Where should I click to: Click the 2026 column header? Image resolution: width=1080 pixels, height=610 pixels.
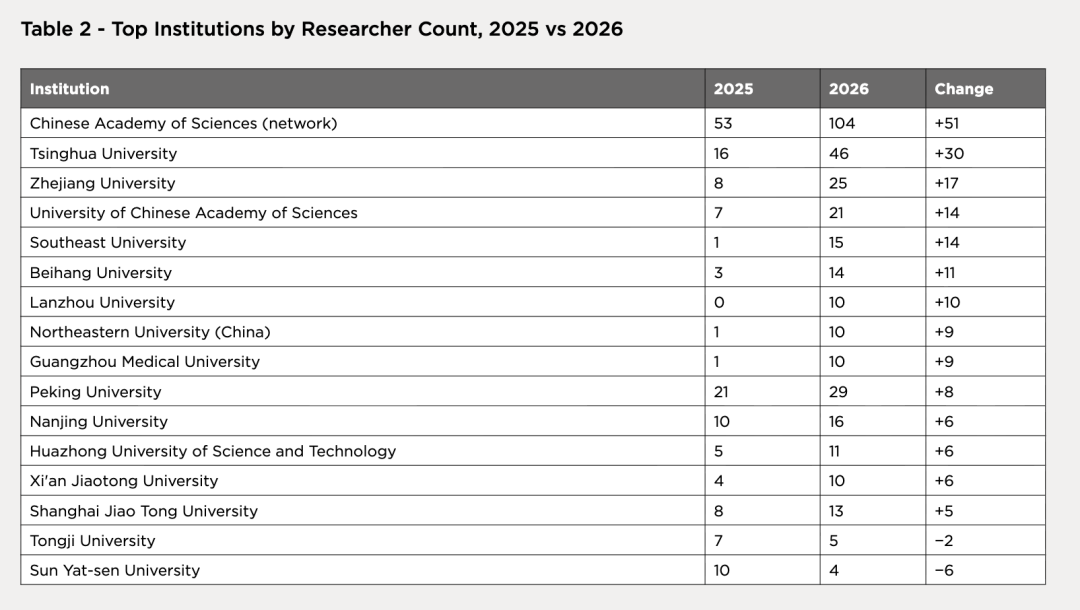873,88
